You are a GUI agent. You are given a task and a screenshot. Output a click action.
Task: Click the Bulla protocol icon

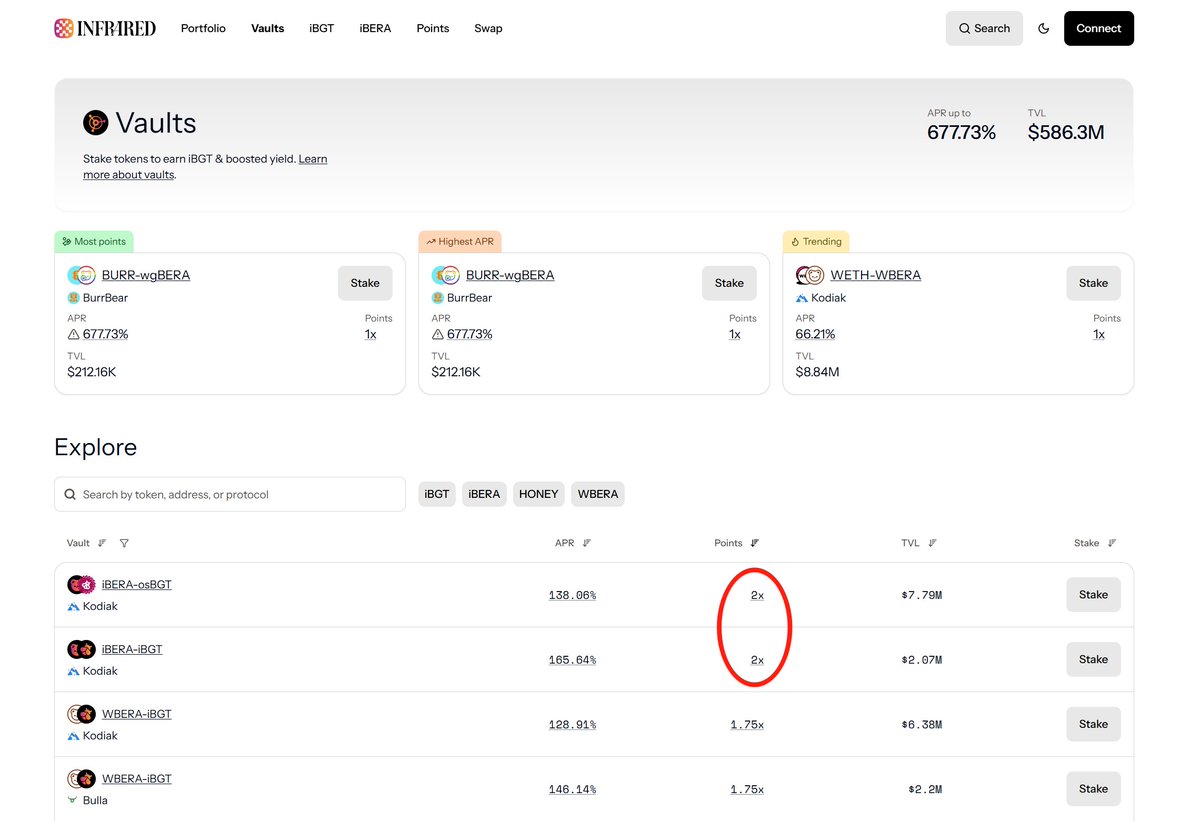coord(73,800)
